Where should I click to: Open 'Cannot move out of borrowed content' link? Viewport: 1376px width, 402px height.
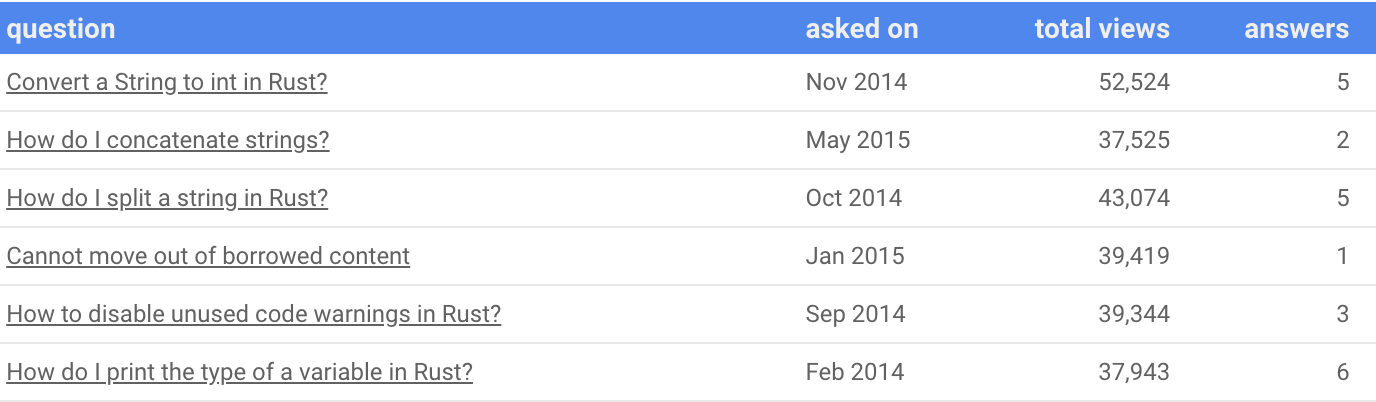[x=208, y=256]
